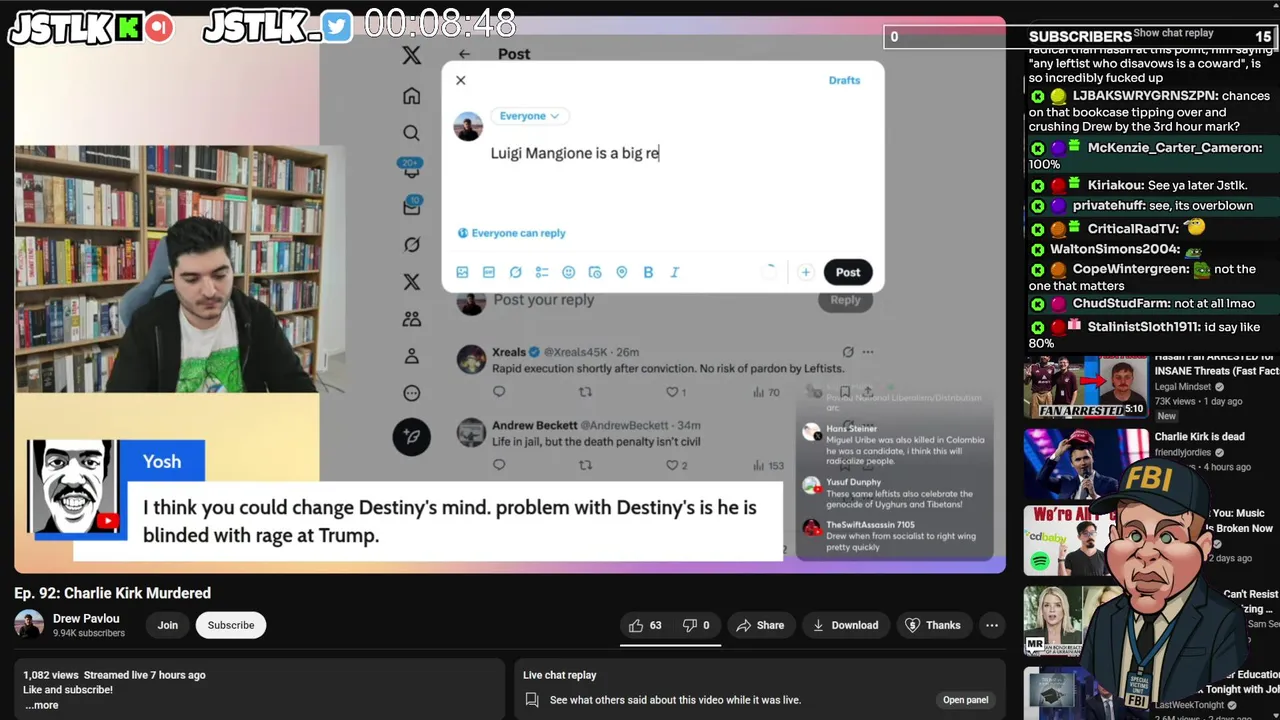The width and height of the screenshot is (1280, 720).
Task: Click red YouTube badge on Yosh superchat
Action: (x=107, y=520)
